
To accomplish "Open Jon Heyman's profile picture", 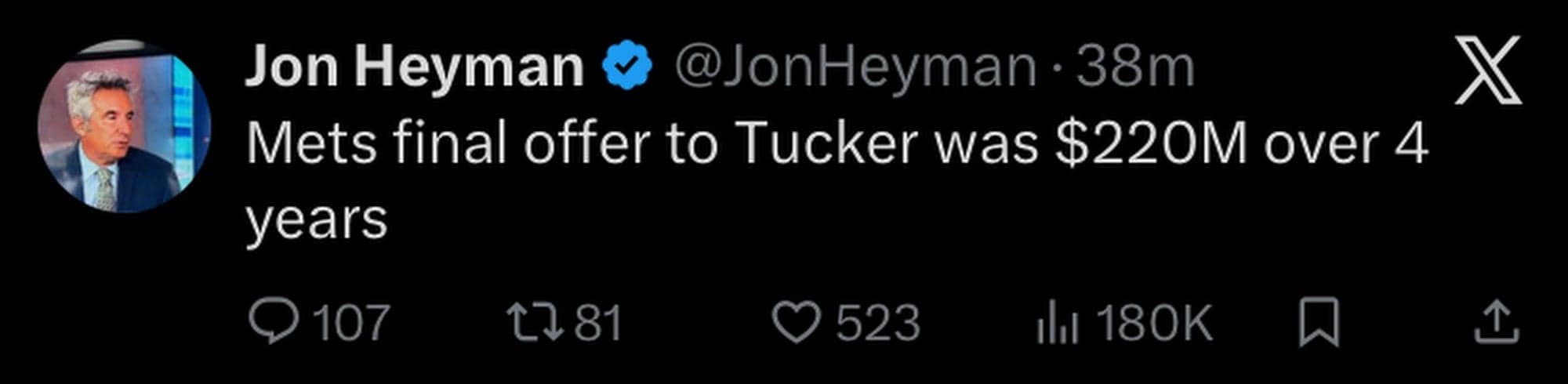I will pyautogui.click(x=125, y=127).
